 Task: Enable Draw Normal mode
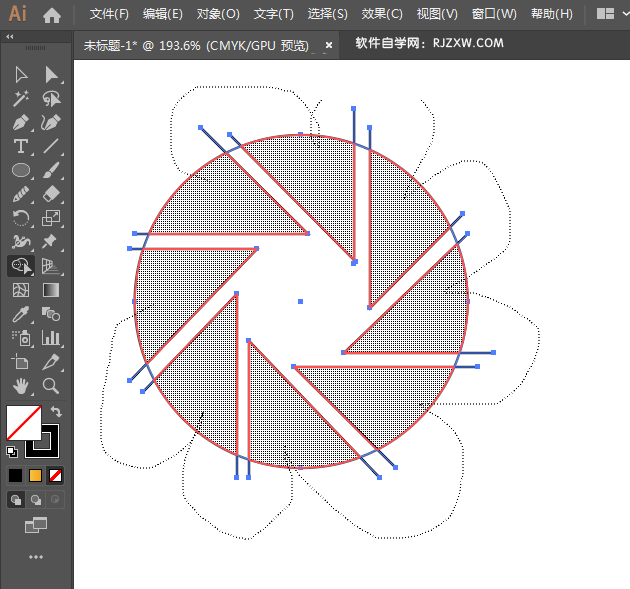tap(16, 500)
